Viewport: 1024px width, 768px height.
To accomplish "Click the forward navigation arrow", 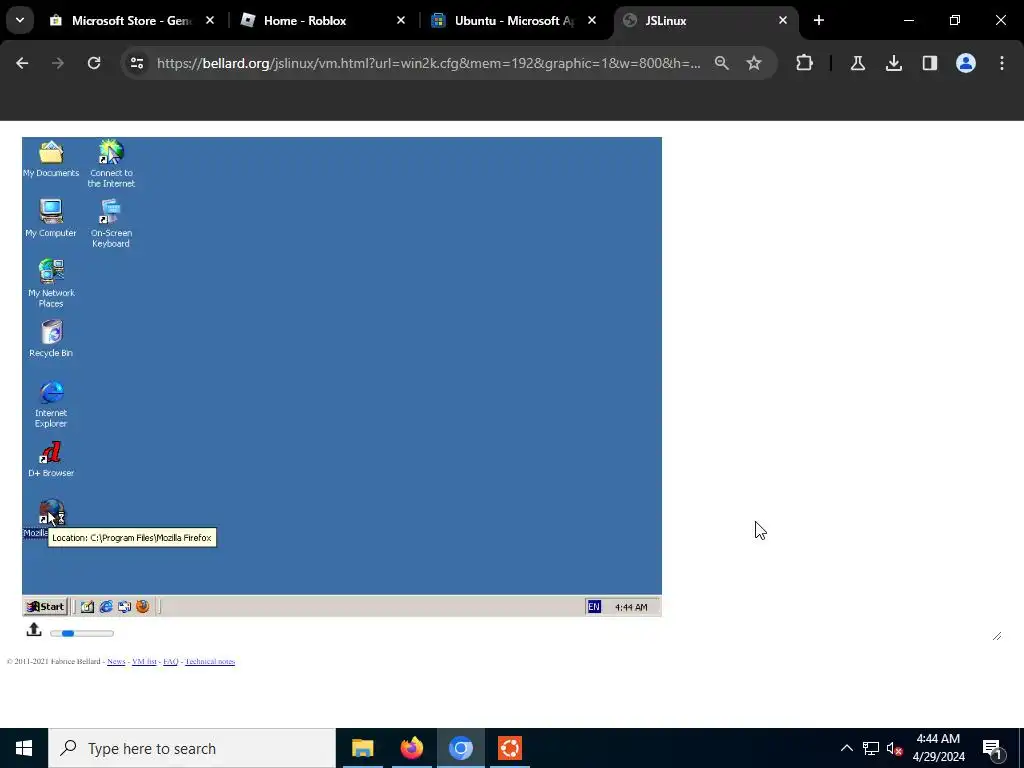I will (58, 63).
